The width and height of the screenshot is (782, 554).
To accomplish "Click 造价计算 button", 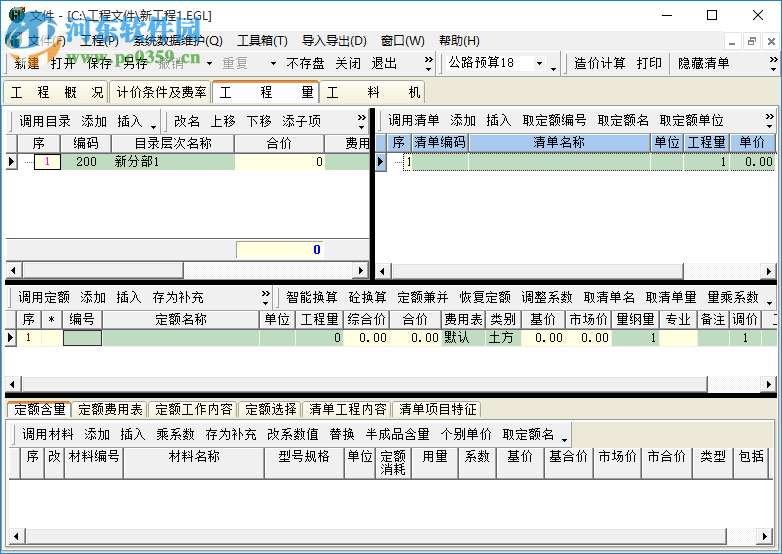I will [599, 63].
